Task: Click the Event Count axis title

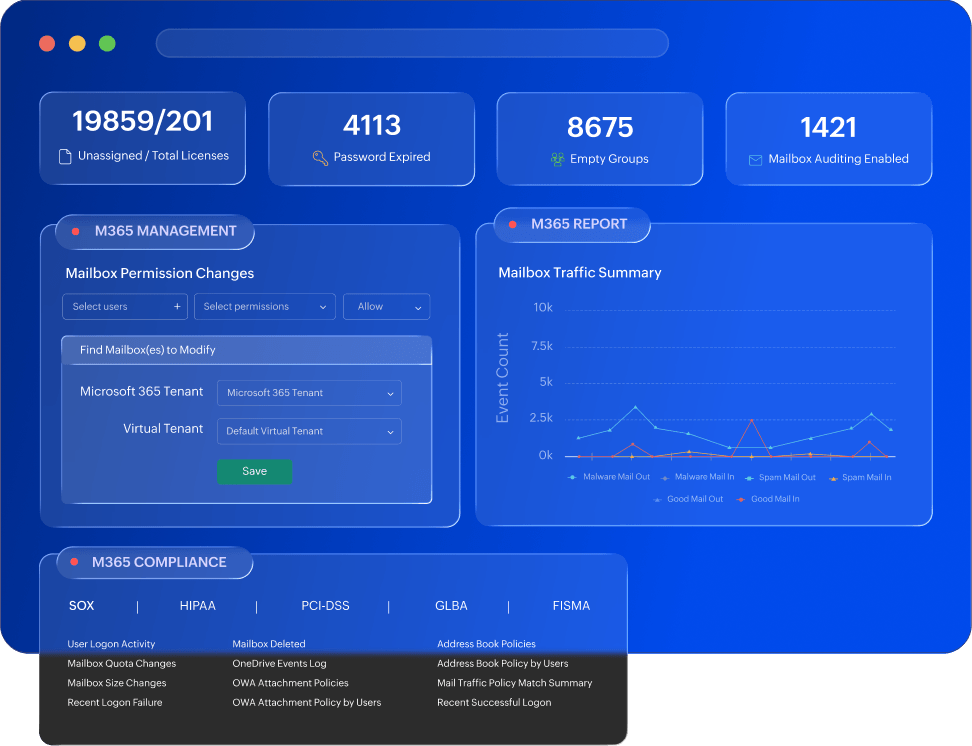Action: coord(503,378)
